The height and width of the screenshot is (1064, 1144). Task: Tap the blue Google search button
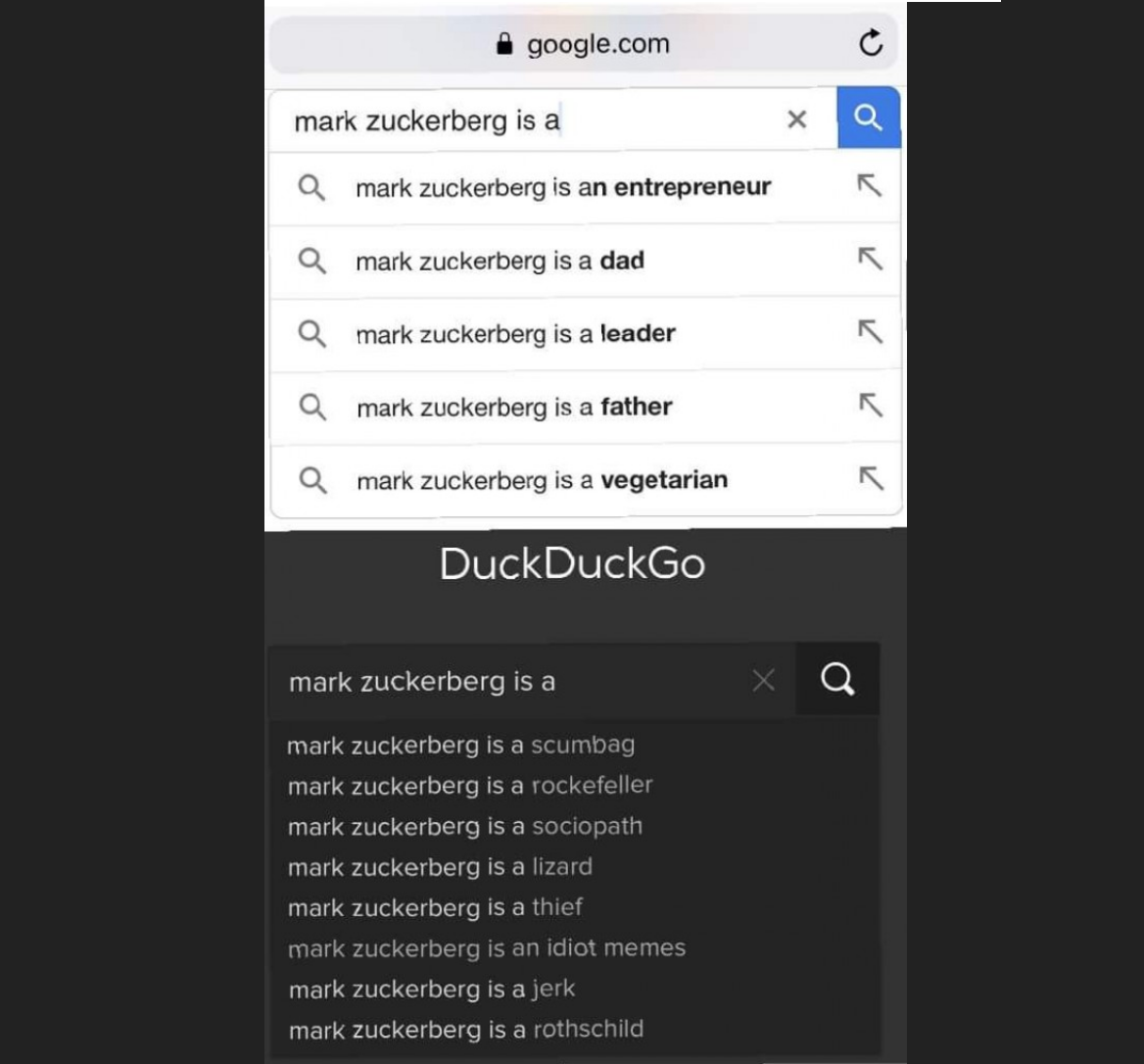[x=868, y=118]
